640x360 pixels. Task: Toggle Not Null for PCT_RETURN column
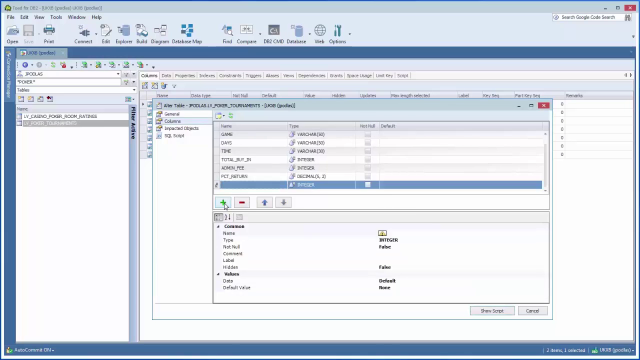(x=368, y=176)
